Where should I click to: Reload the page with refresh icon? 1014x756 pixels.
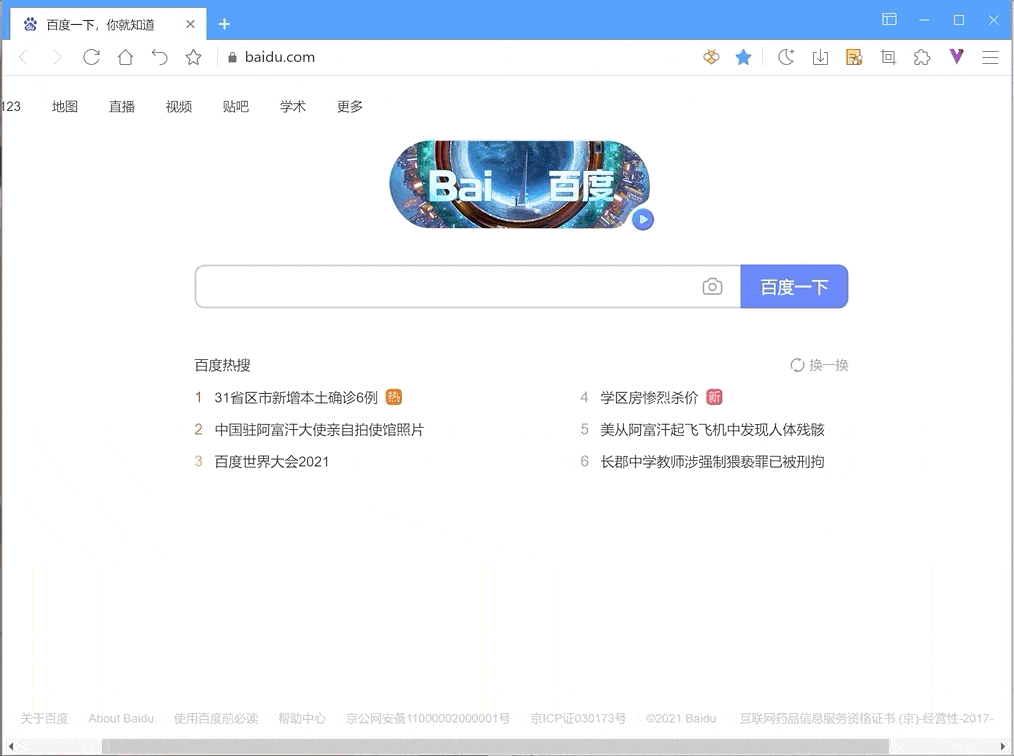coord(91,57)
